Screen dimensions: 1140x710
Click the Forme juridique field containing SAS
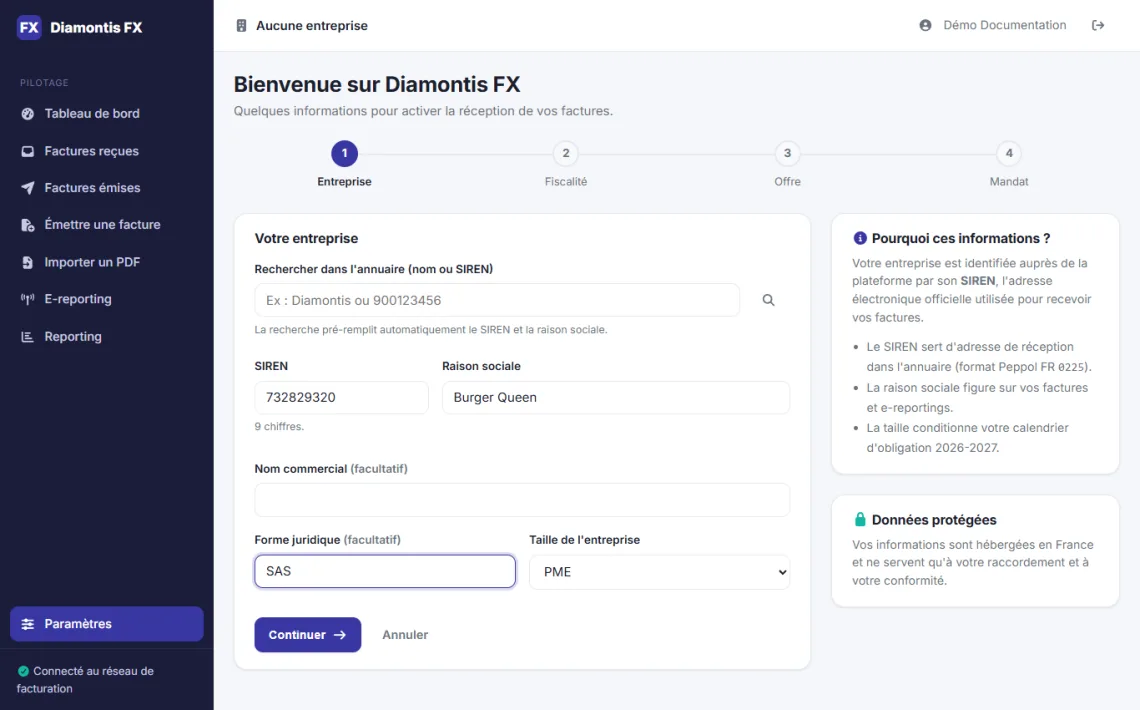click(385, 571)
